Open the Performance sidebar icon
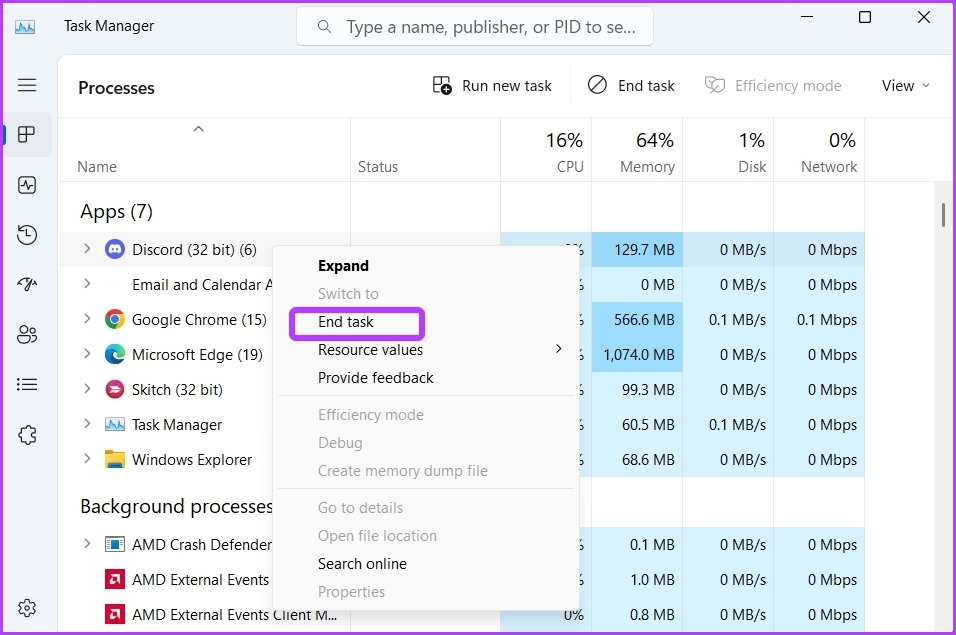 (x=27, y=185)
